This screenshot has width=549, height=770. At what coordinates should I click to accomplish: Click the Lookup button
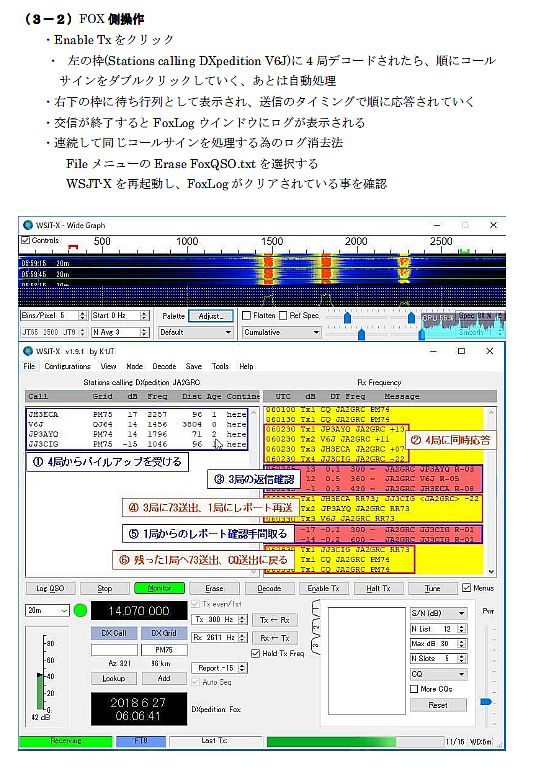click(x=113, y=679)
